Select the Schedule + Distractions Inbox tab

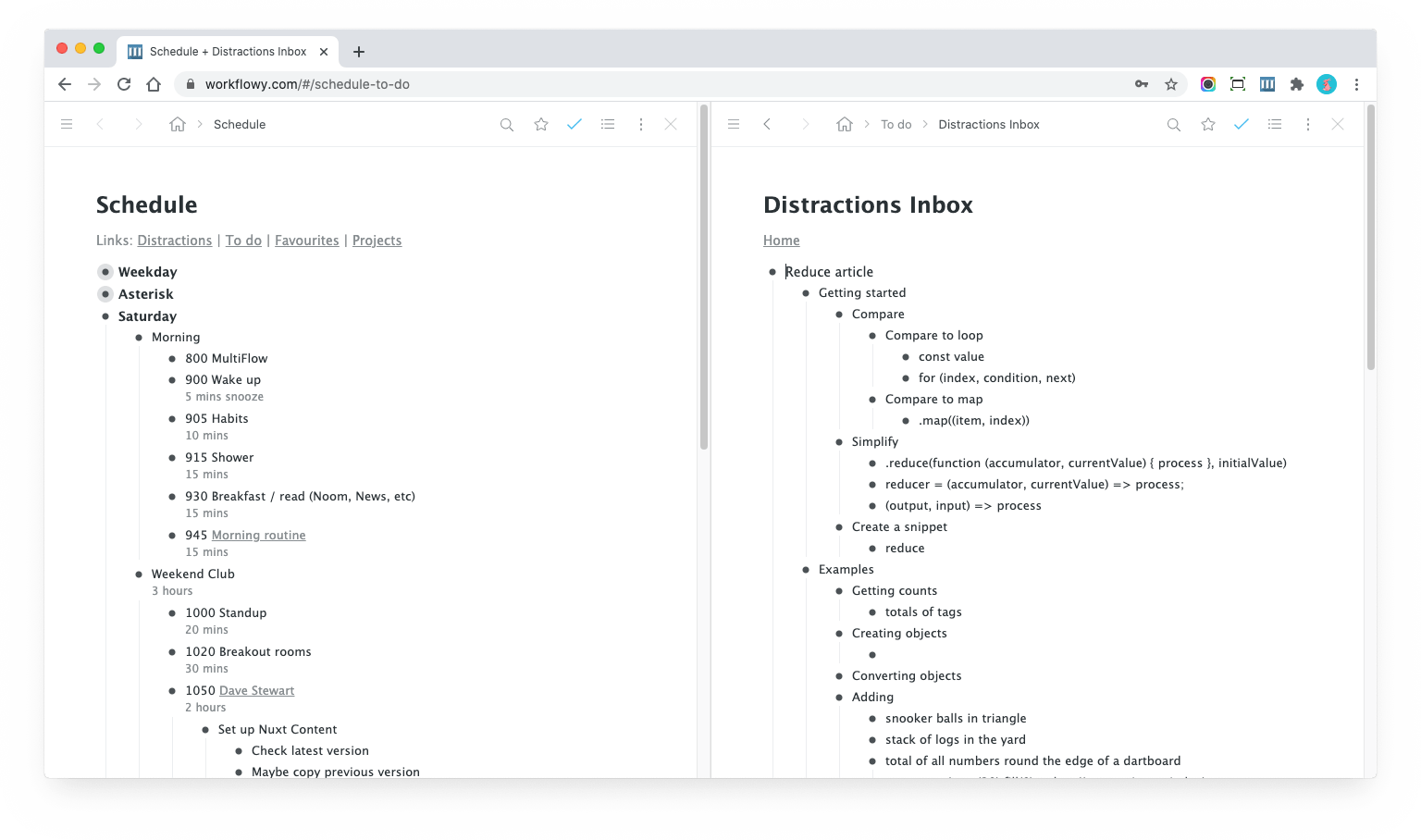(x=228, y=52)
